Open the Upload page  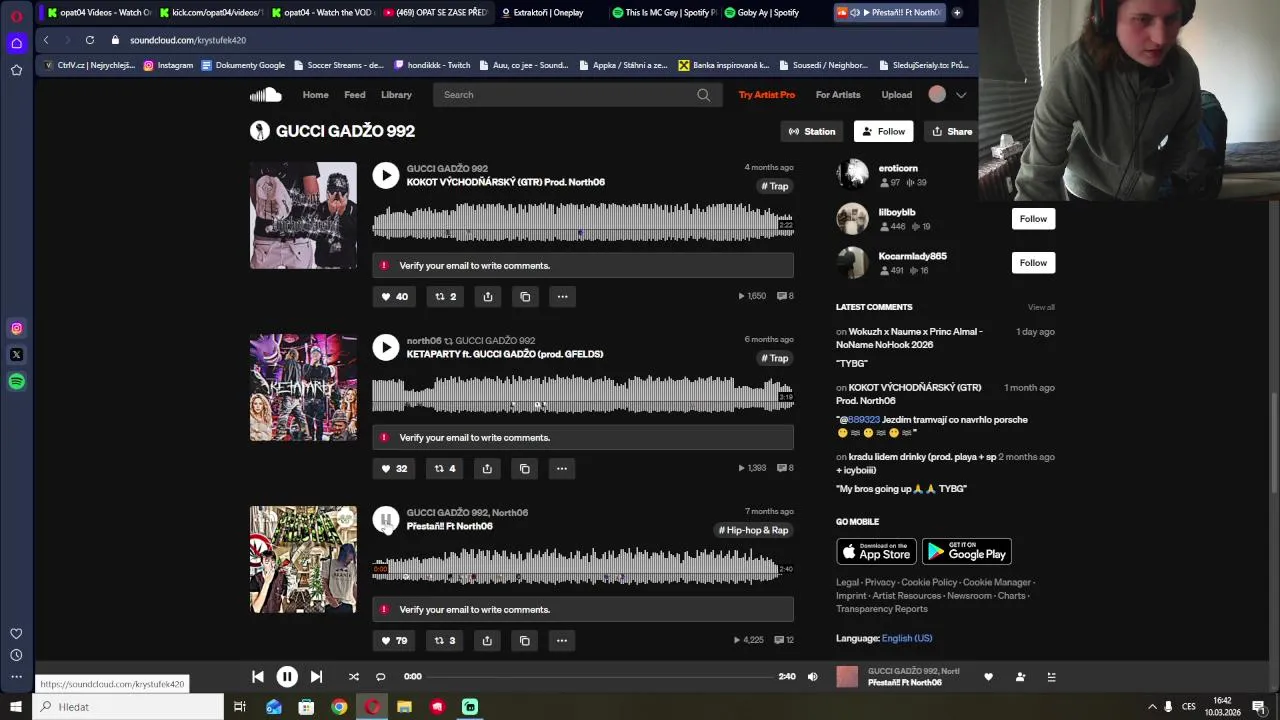pos(896,95)
